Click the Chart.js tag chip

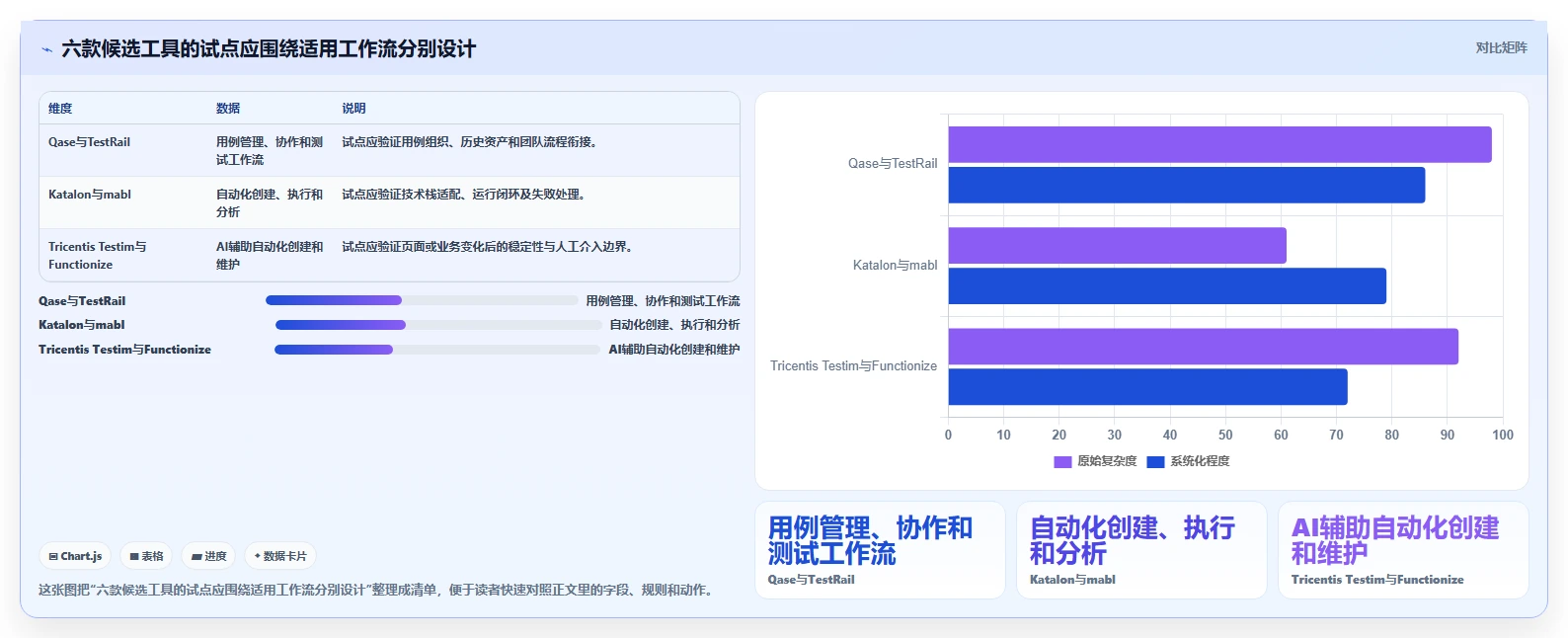[76, 556]
